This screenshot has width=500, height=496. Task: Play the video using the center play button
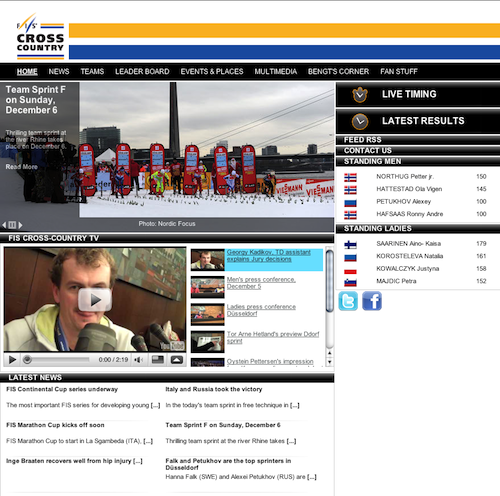tap(95, 300)
